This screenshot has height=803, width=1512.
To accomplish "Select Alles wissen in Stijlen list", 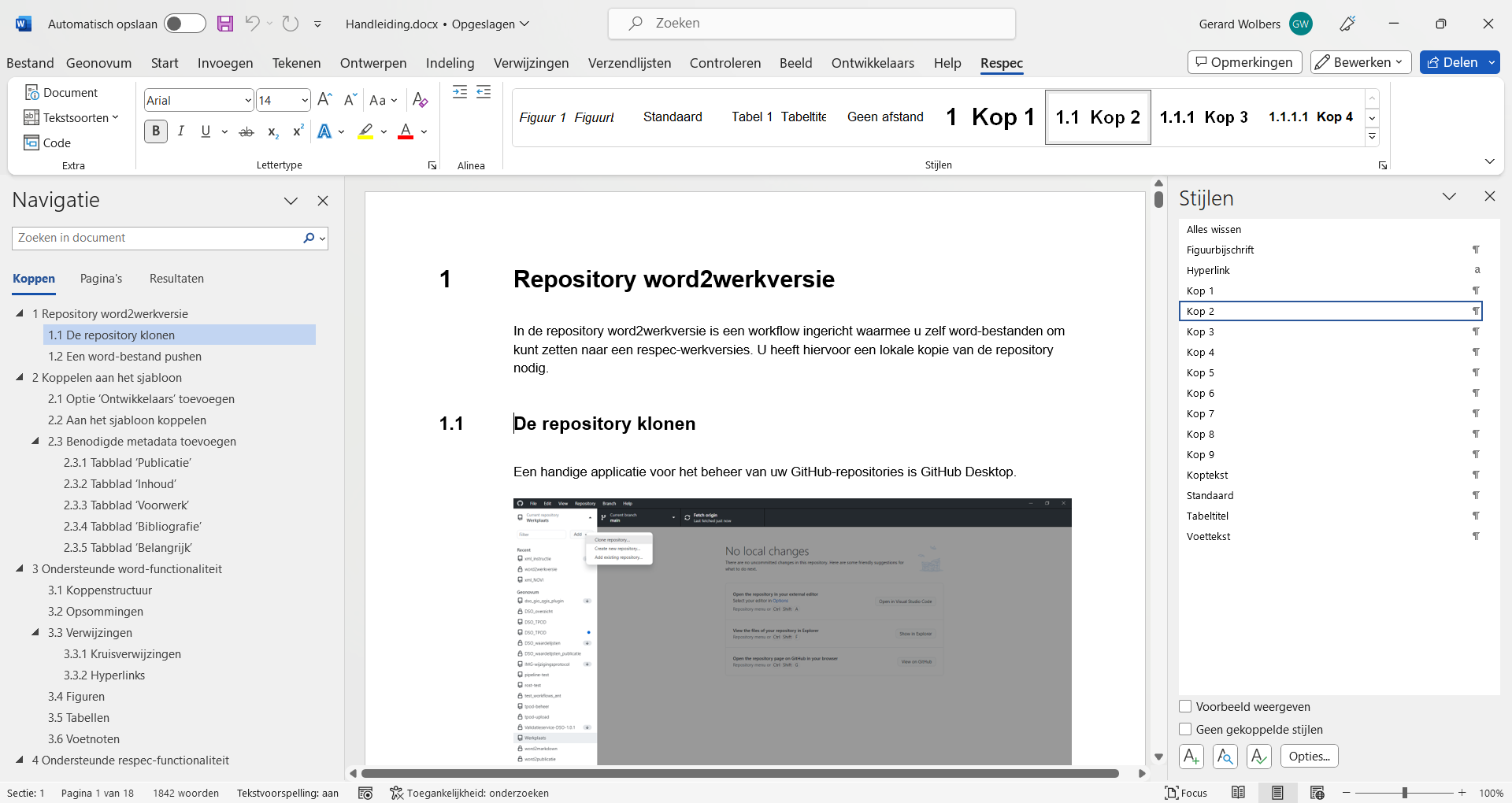I will coord(1214,229).
